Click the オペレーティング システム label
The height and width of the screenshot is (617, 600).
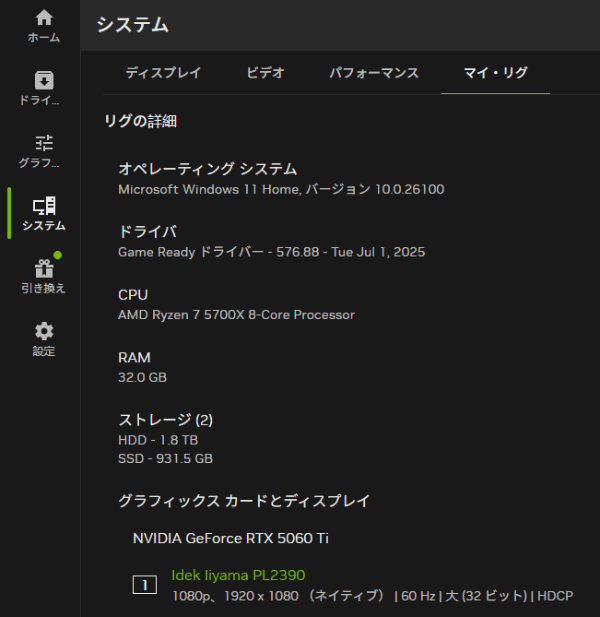[x=207, y=169]
